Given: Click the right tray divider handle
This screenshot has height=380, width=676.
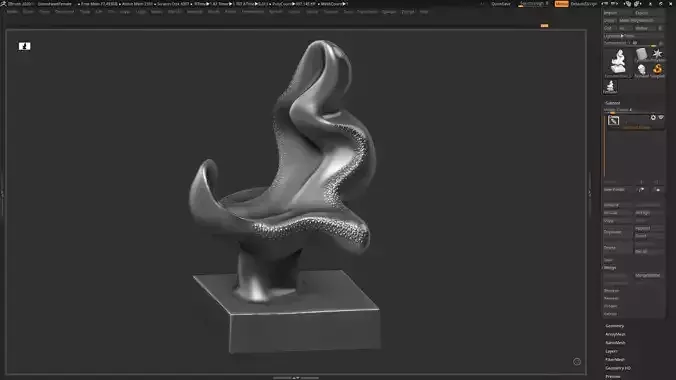Looking at the screenshot, I should pyautogui.click(x=590, y=193).
